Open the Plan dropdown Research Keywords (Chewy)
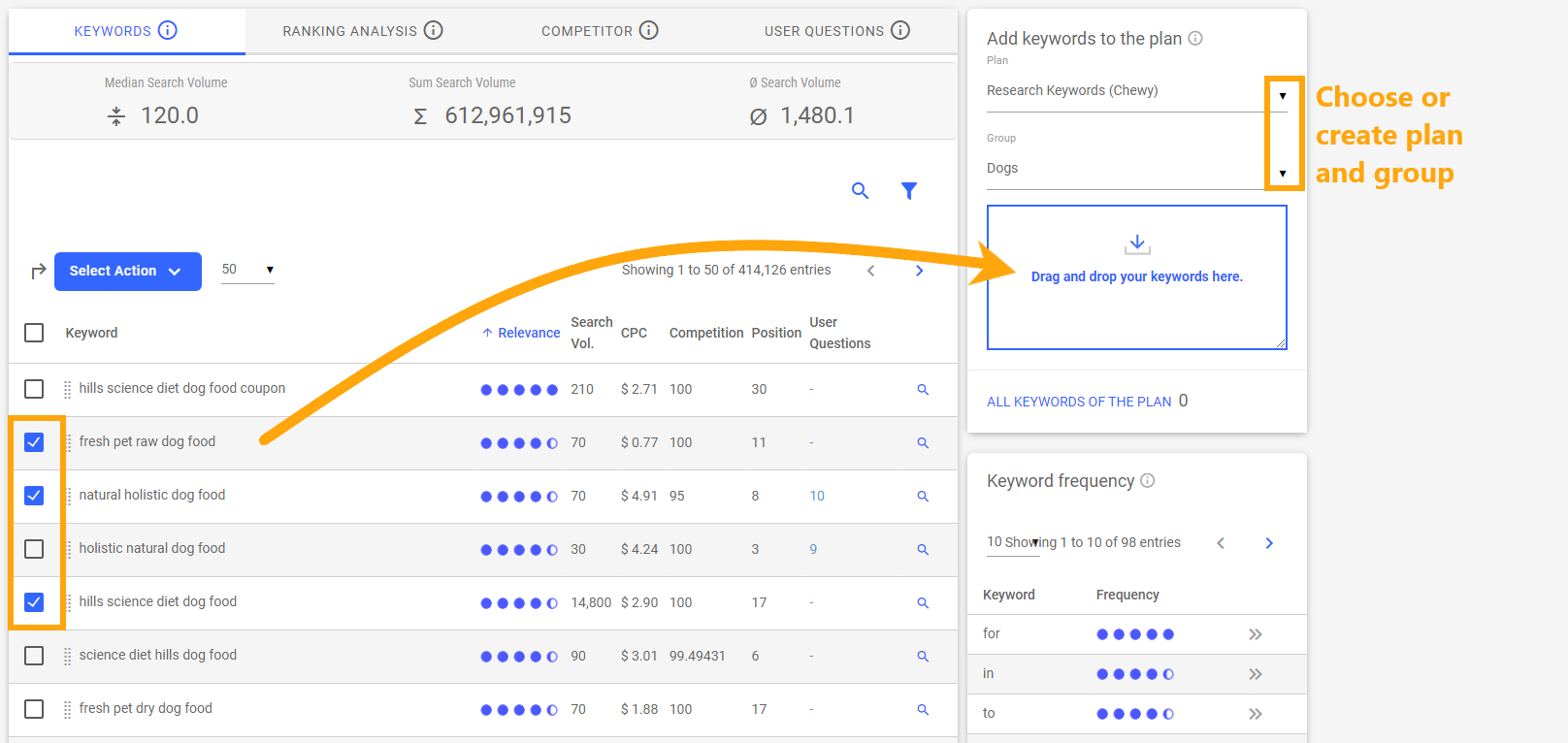1568x743 pixels. 1136,91
